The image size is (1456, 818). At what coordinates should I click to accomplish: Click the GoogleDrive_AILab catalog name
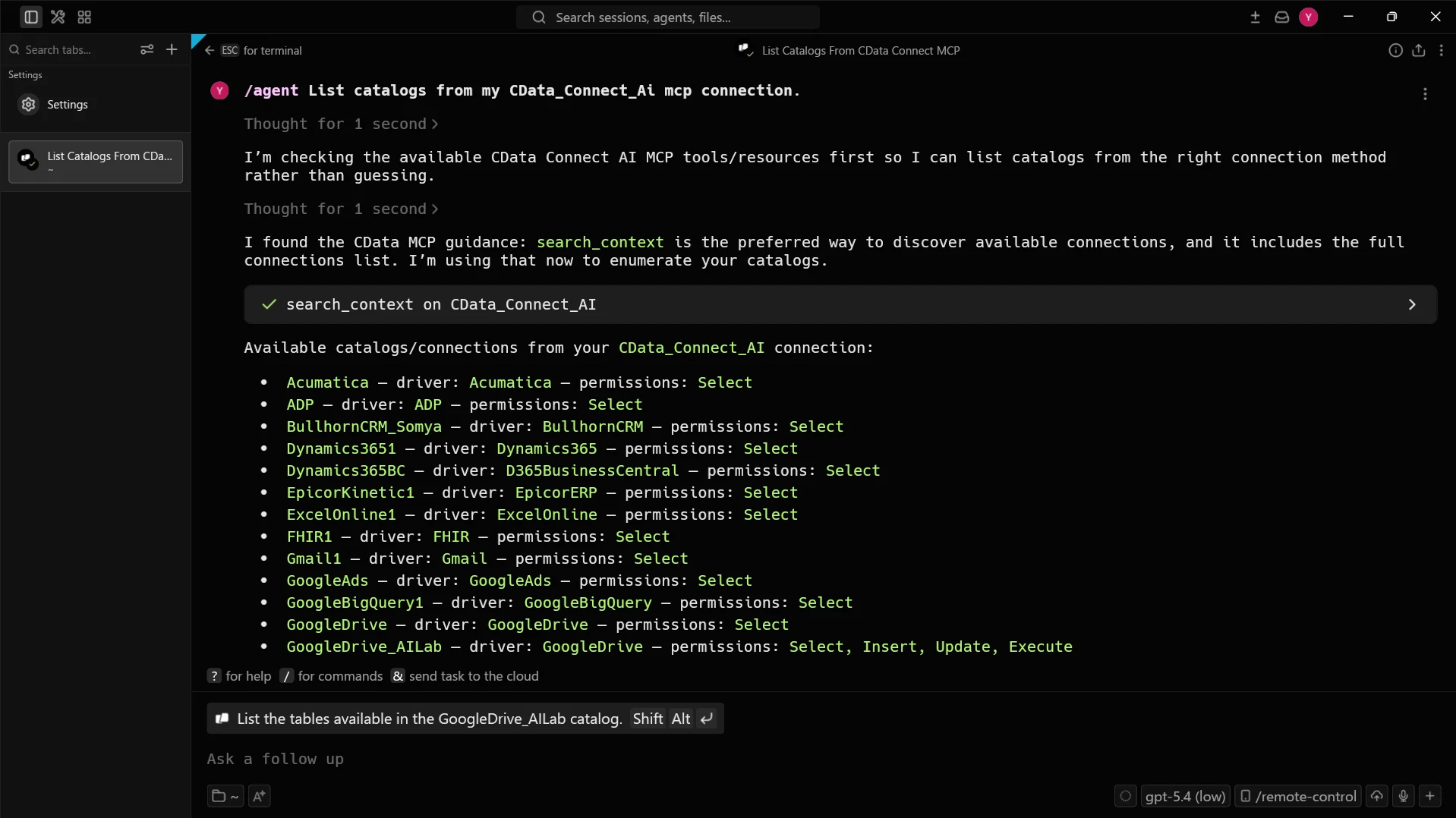pyautogui.click(x=364, y=647)
